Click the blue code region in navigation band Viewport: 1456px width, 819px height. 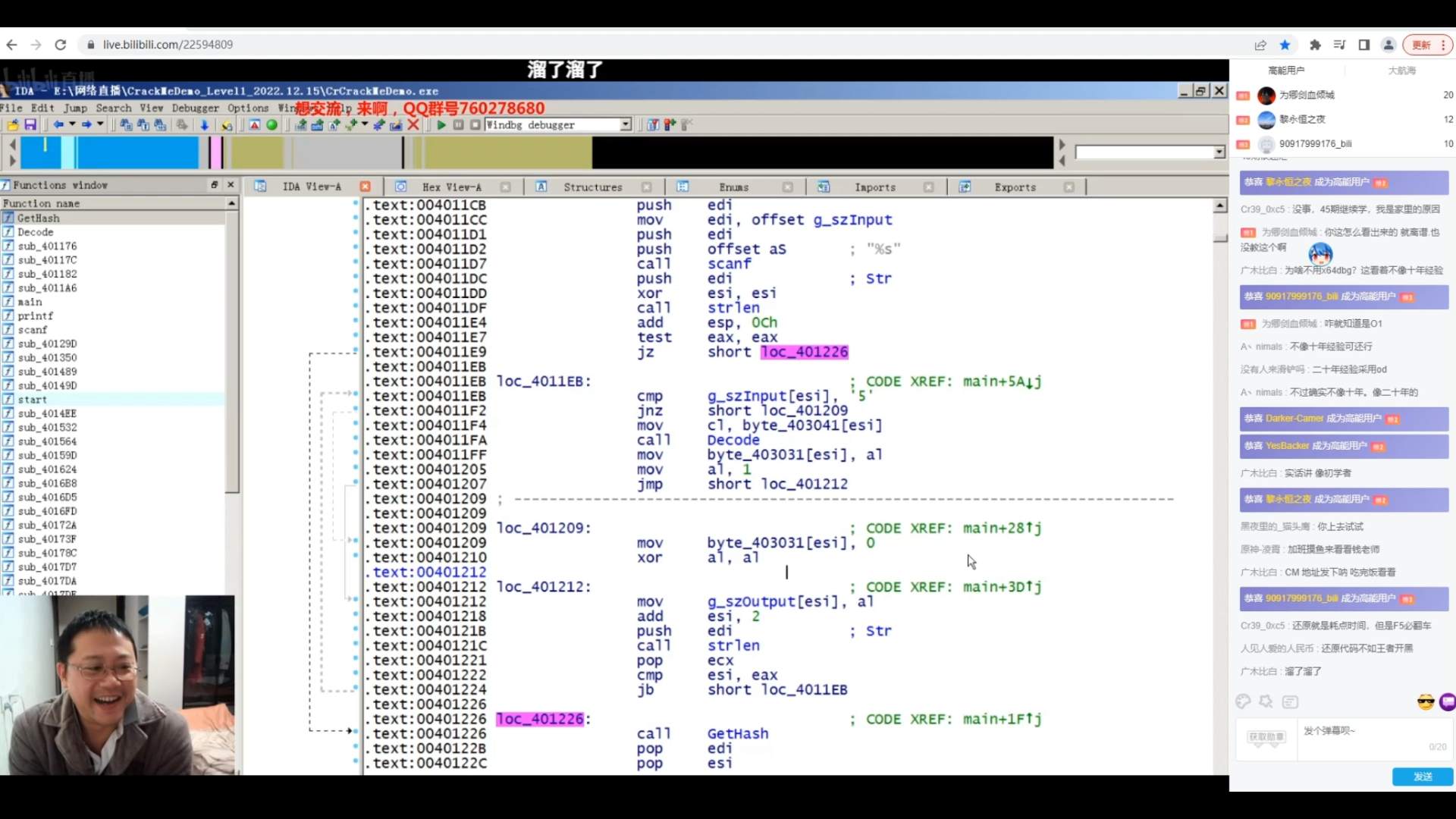tap(136, 152)
